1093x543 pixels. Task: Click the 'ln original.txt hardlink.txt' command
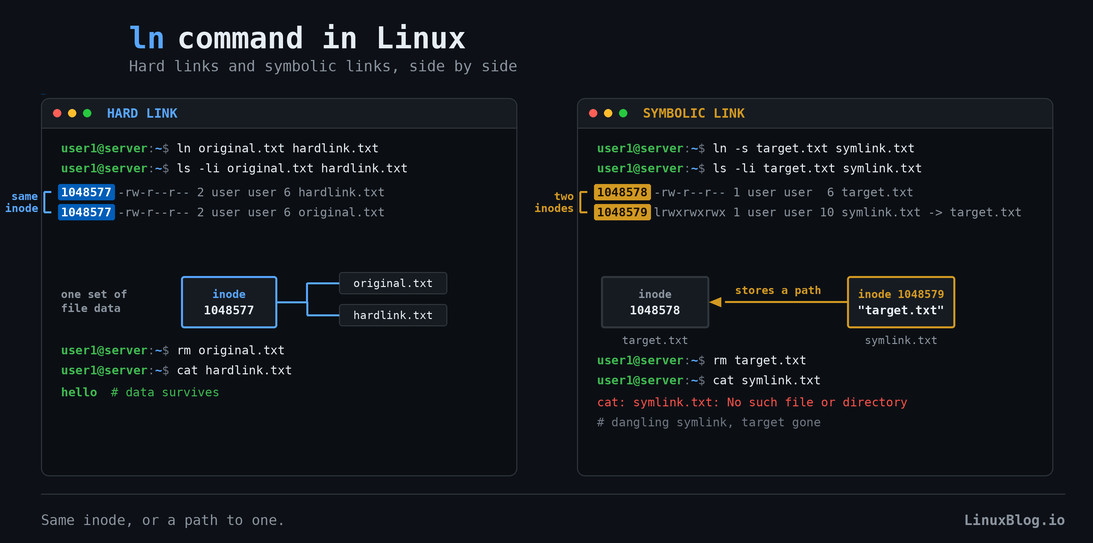coord(277,148)
